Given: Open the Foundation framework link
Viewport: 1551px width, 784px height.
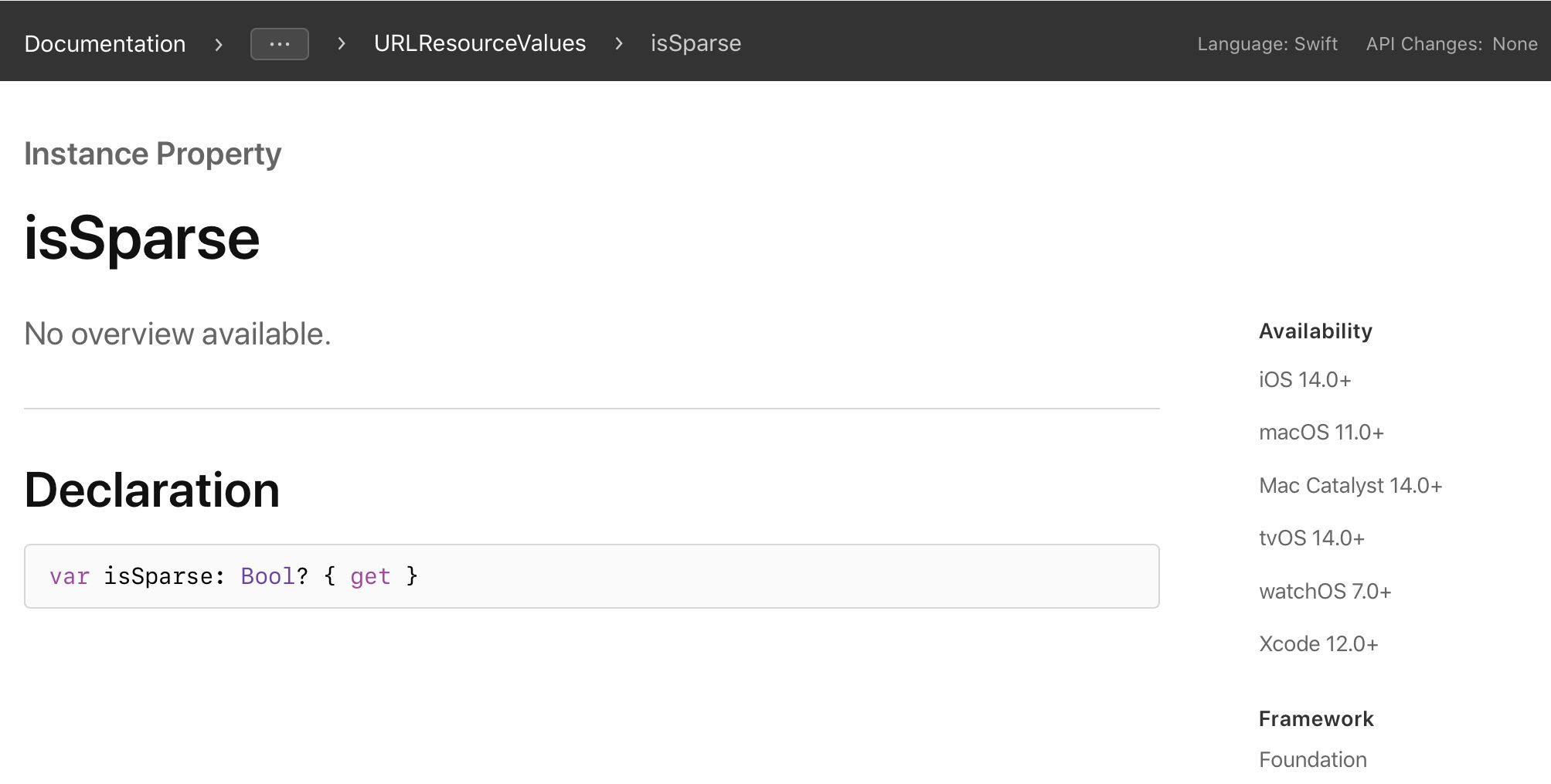Looking at the screenshot, I should (1312, 760).
